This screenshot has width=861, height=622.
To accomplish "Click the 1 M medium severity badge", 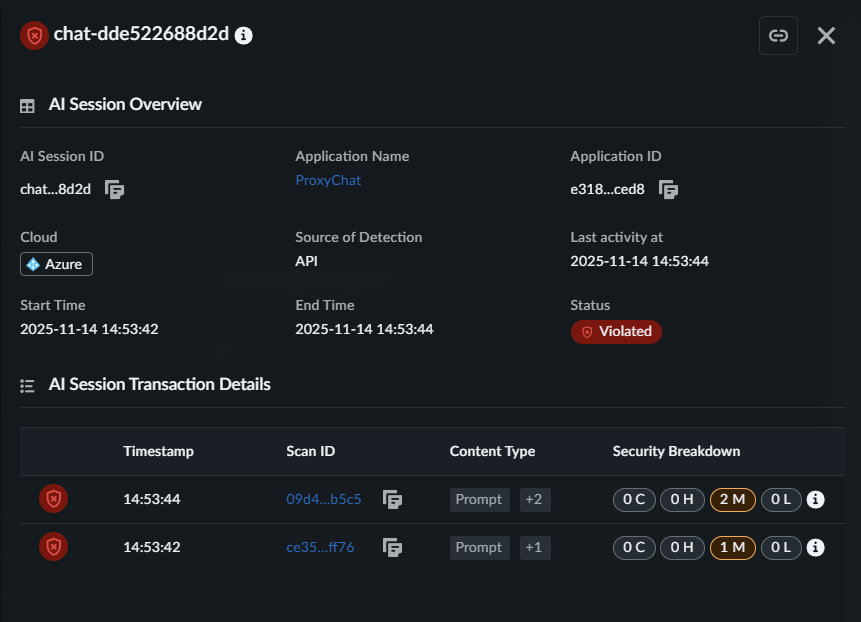I will (x=732, y=547).
